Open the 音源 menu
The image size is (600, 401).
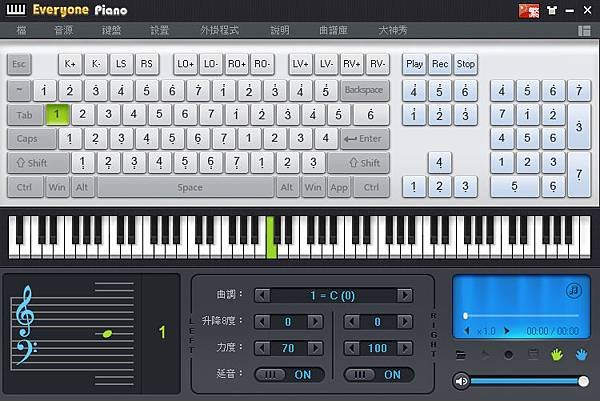pos(64,30)
